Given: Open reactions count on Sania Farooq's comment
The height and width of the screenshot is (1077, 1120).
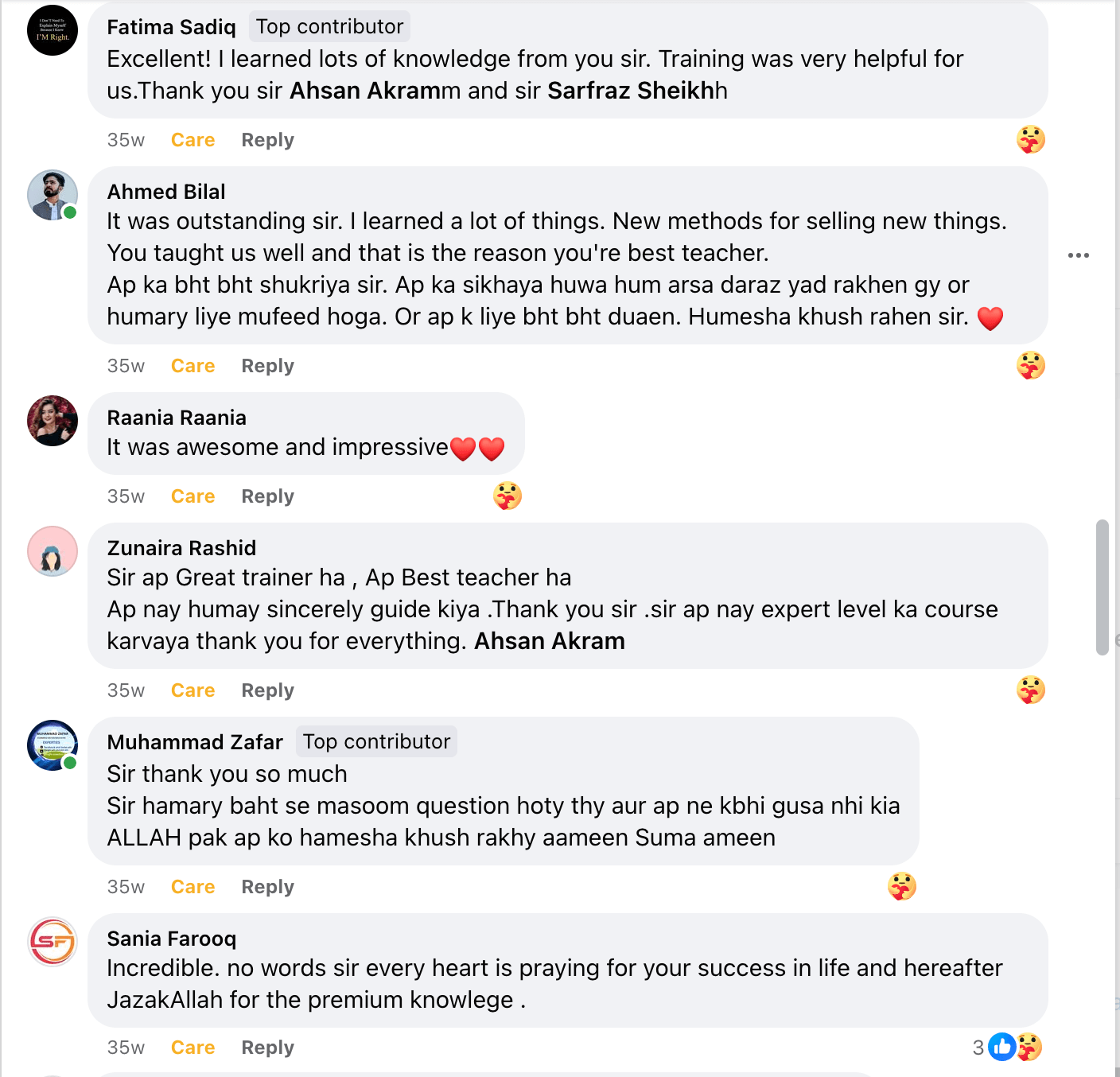Looking at the screenshot, I should click(1007, 1048).
